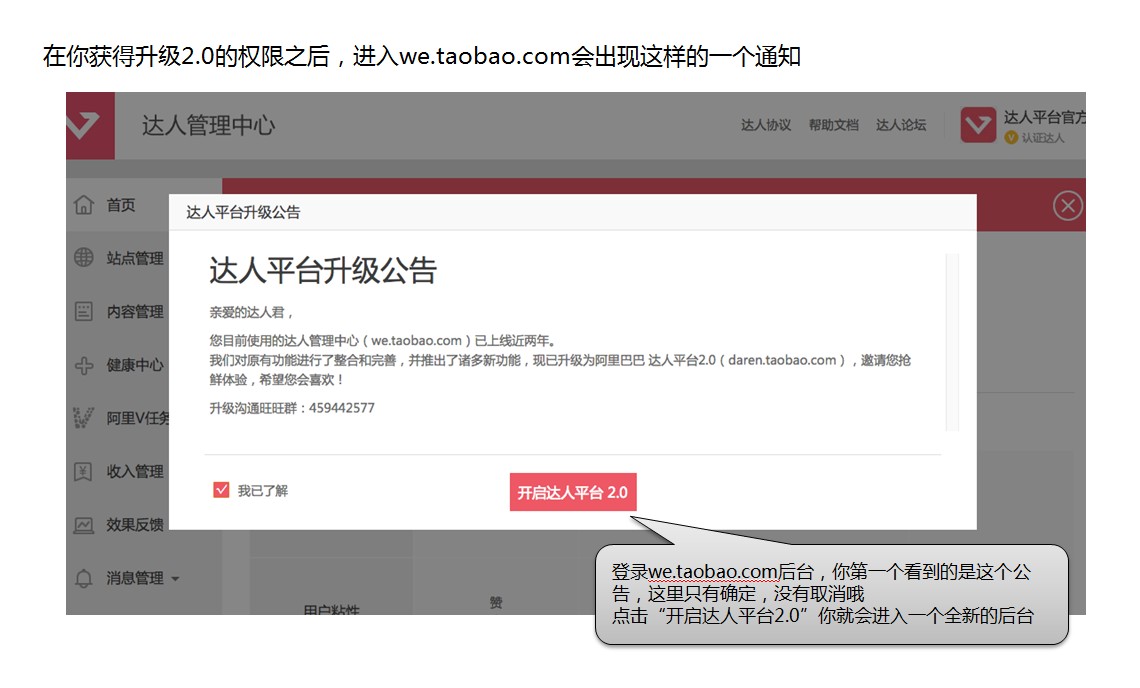Open the 帮助文档 link
This screenshot has width=1140, height=688.
(834, 125)
